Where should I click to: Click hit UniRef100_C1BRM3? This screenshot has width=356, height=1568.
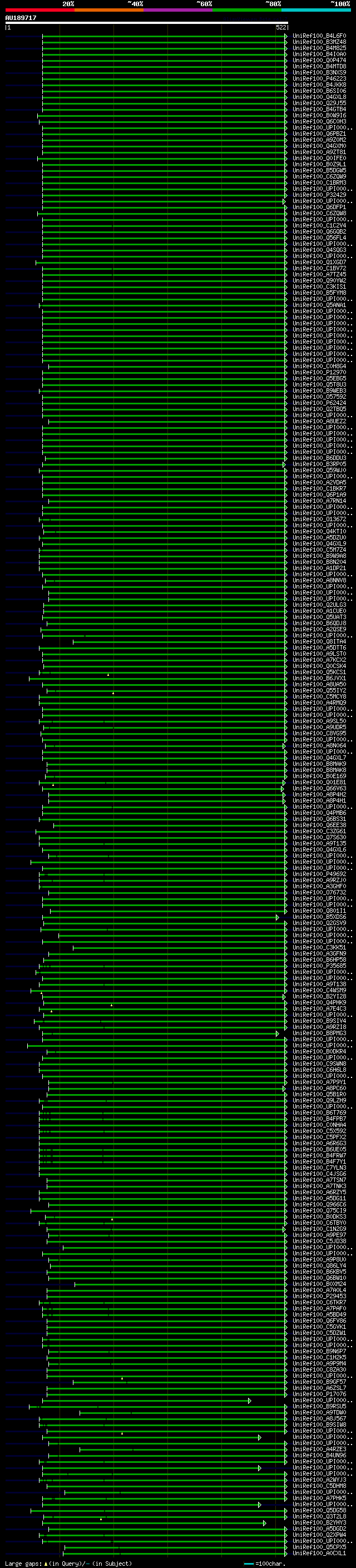pyautogui.click(x=319, y=182)
